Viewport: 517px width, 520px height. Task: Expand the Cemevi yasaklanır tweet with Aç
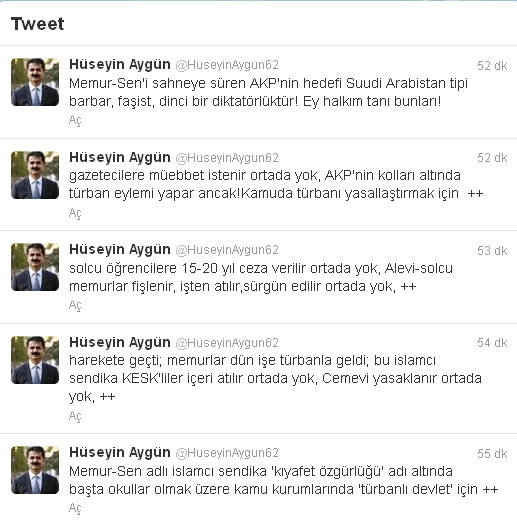click(x=75, y=416)
